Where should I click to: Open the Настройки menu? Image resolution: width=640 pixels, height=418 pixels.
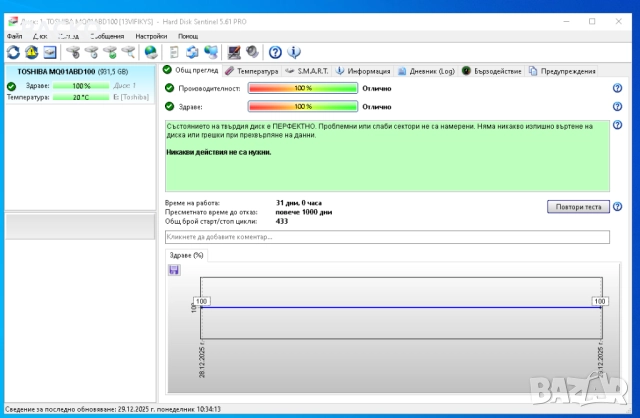pos(151,35)
